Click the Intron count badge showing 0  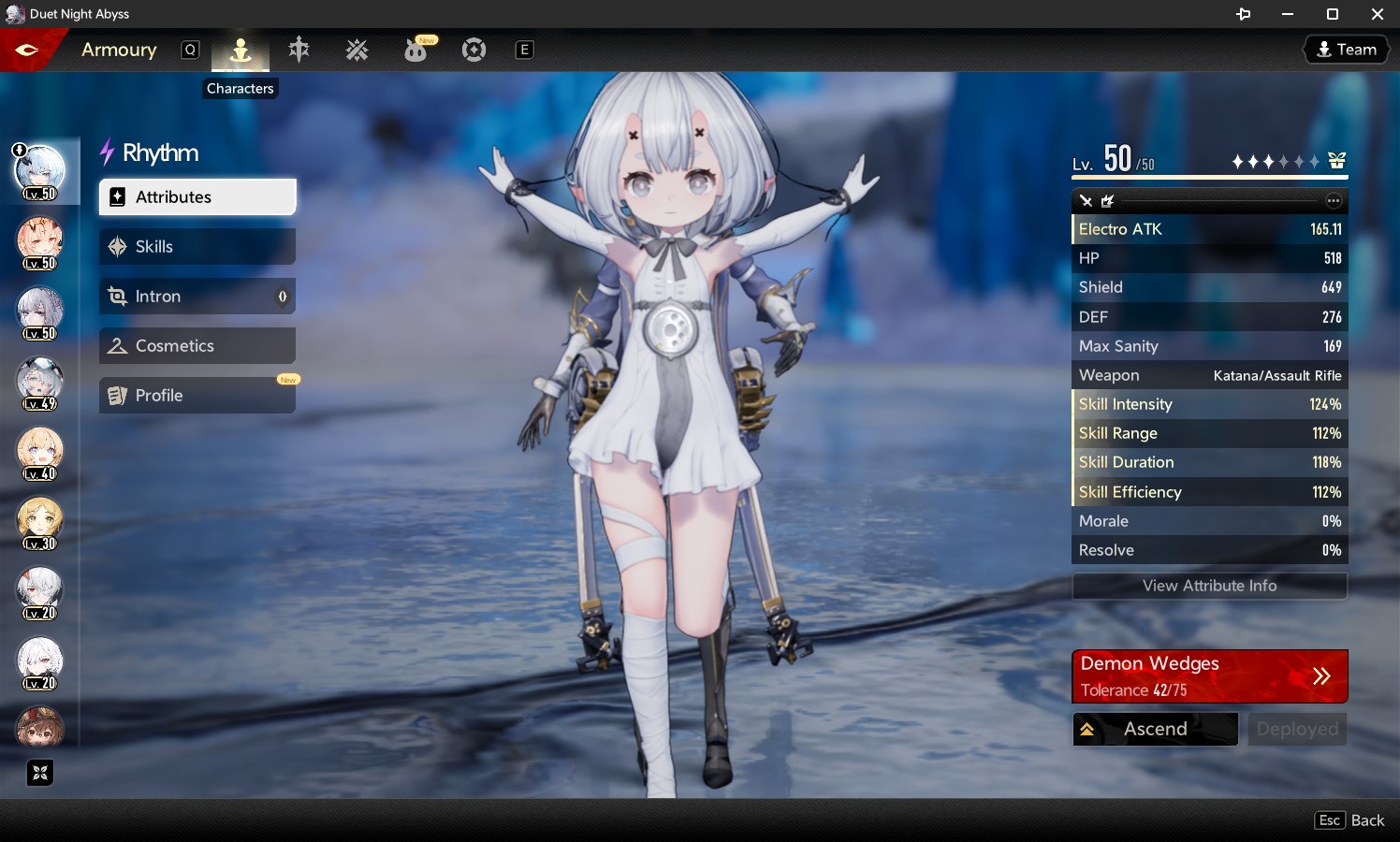(283, 297)
